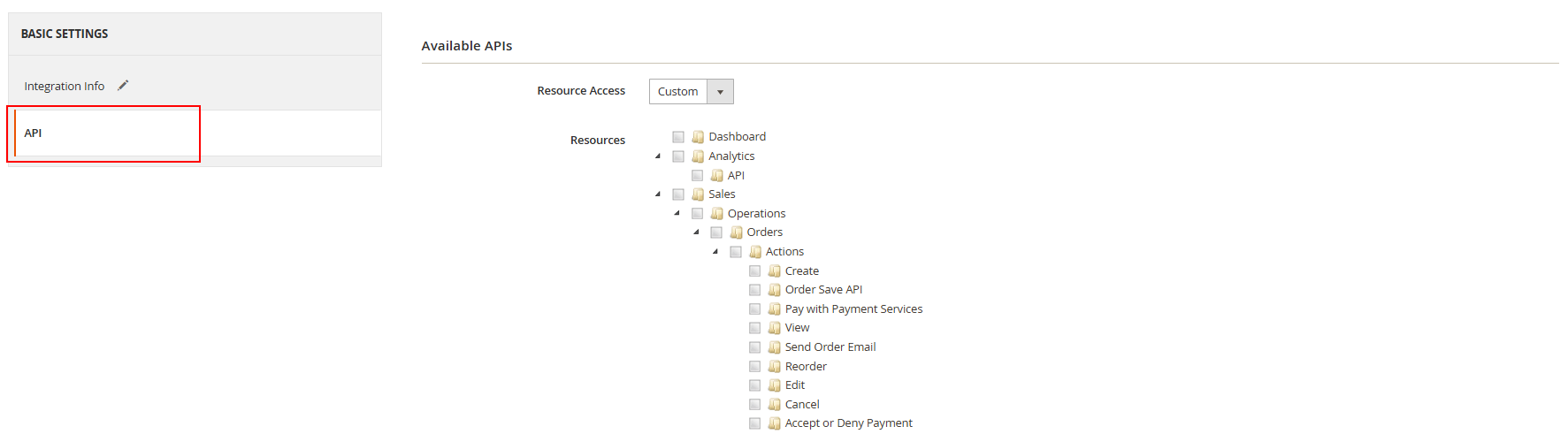
Task: Check the Dashboard resource checkbox
Action: 678,137
